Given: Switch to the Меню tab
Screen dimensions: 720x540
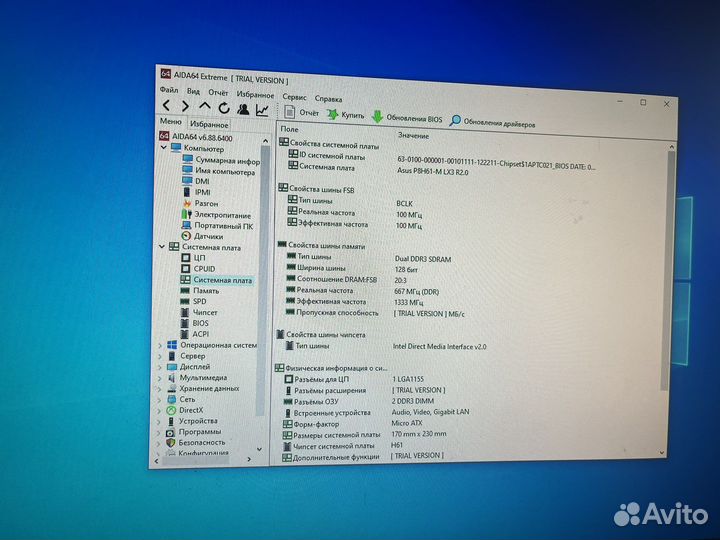Looking at the screenshot, I should pos(171,121).
